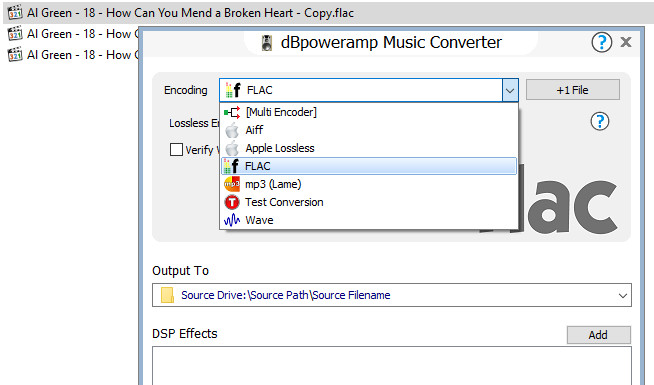The width and height of the screenshot is (654, 385).
Task: Click the Apple icon beside Aiff
Action: pyautogui.click(x=232, y=130)
